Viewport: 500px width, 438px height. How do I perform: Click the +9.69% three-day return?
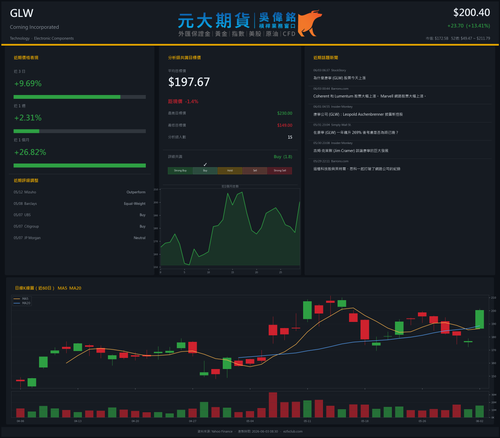click(28, 84)
